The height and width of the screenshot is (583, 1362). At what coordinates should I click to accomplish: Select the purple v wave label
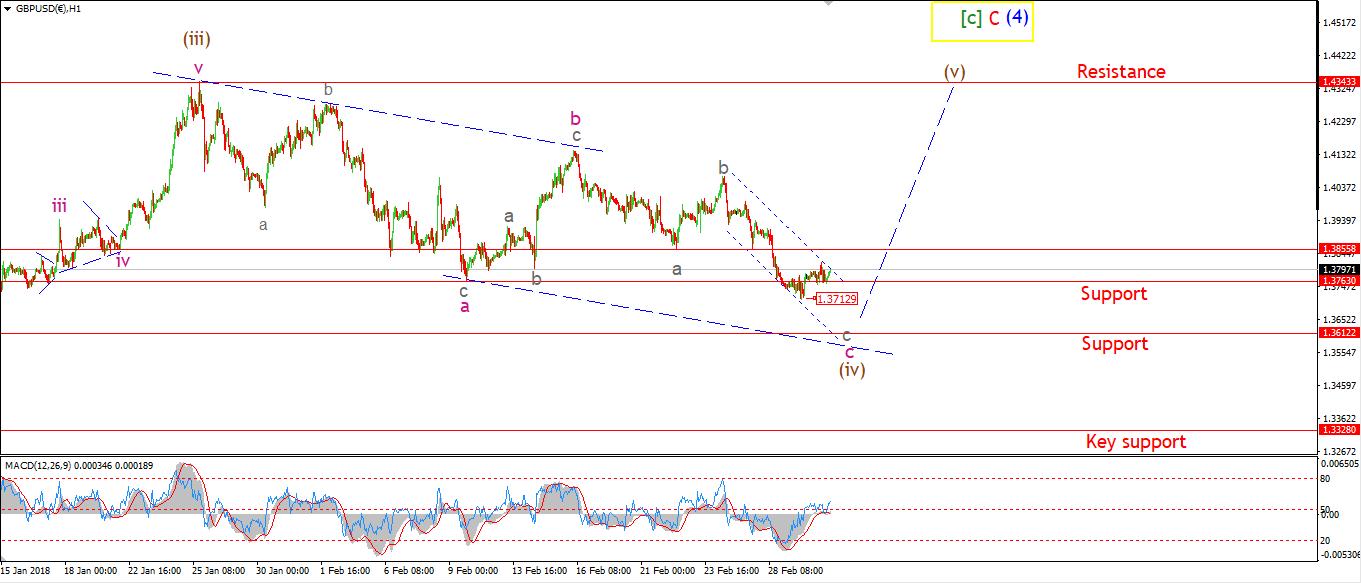pos(198,68)
